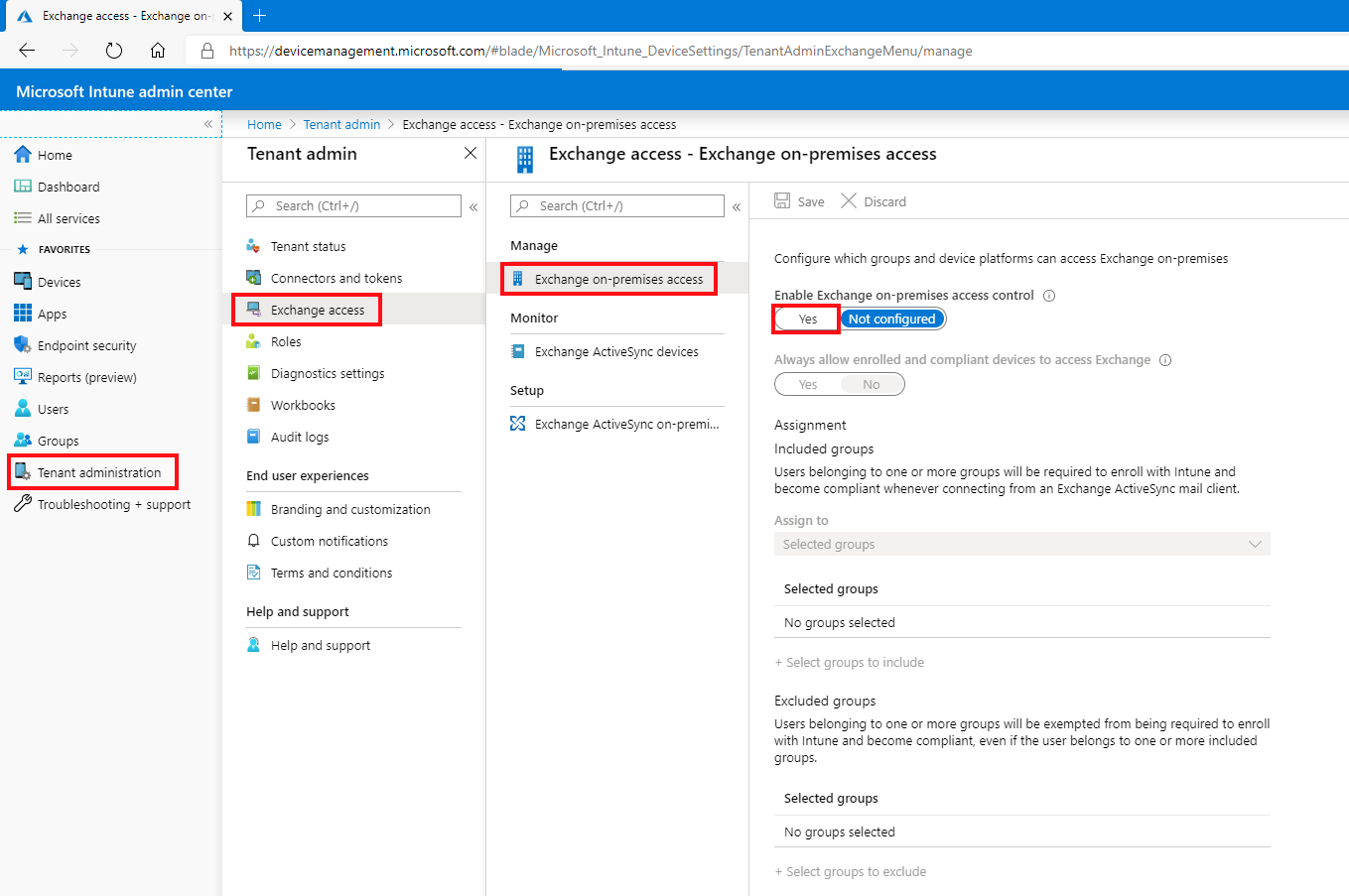
Task: Click Select groups to include link
Action: [850, 663]
